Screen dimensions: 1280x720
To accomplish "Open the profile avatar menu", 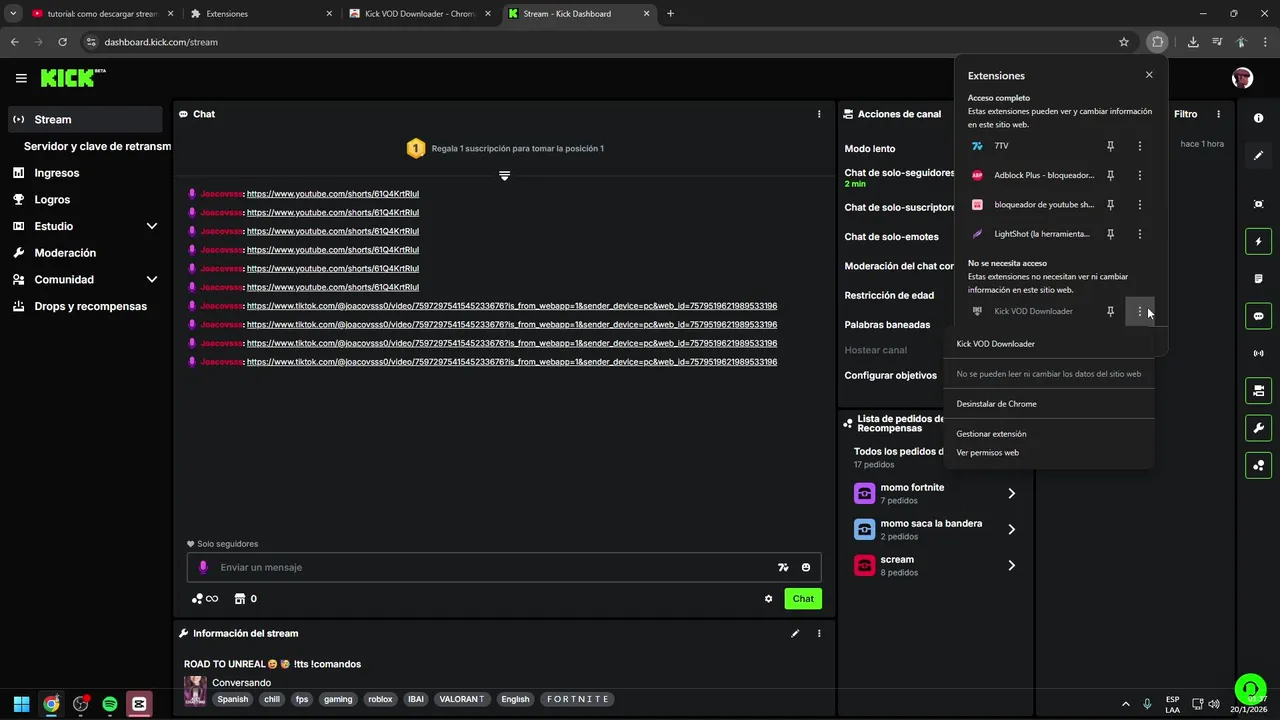I will 1242,78.
